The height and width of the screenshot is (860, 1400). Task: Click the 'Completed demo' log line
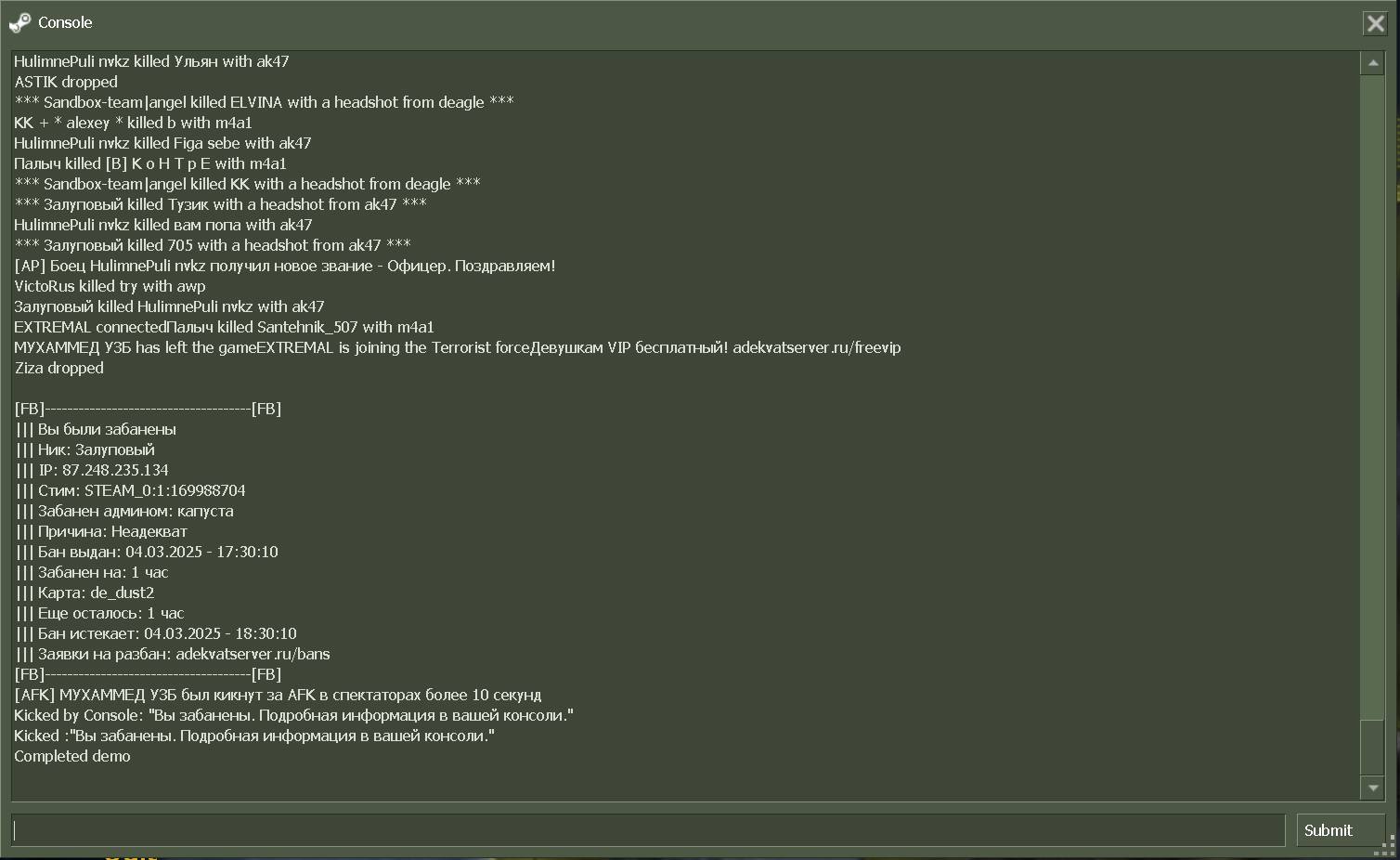(72, 756)
